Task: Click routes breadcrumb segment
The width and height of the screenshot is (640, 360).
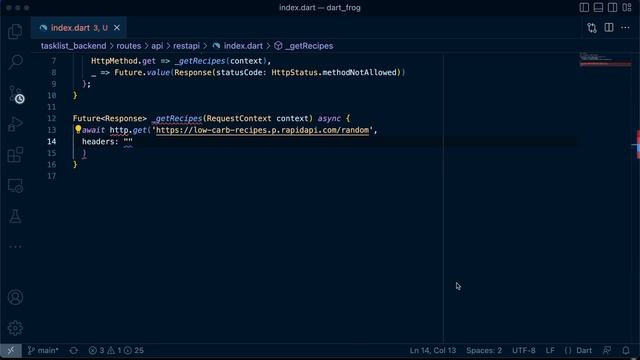Action: coord(129,46)
